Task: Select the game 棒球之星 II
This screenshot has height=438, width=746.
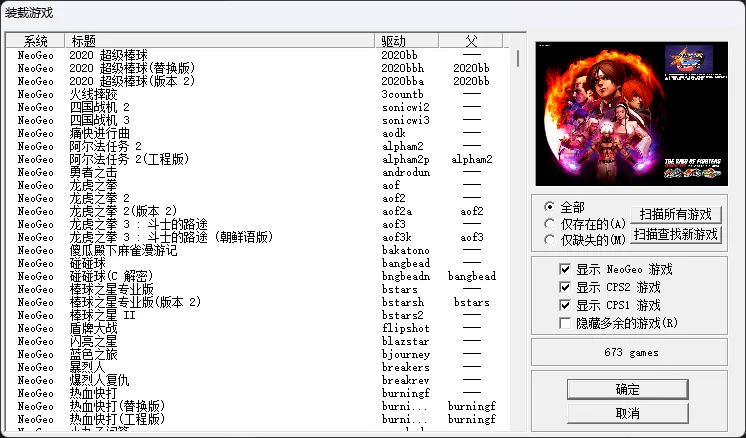Action: click(x=257, y=315)
